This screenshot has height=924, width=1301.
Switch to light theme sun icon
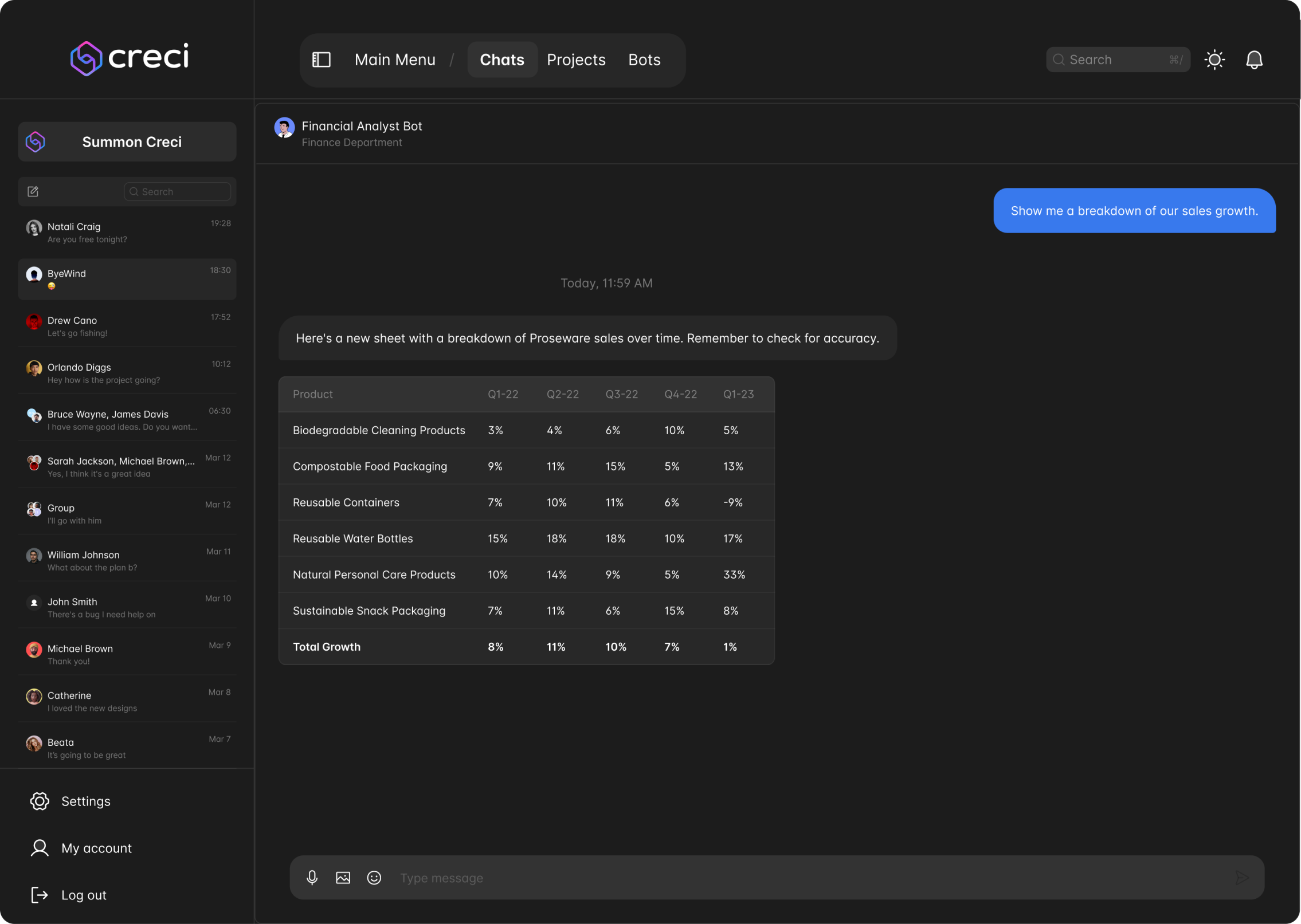[1214, 60]
